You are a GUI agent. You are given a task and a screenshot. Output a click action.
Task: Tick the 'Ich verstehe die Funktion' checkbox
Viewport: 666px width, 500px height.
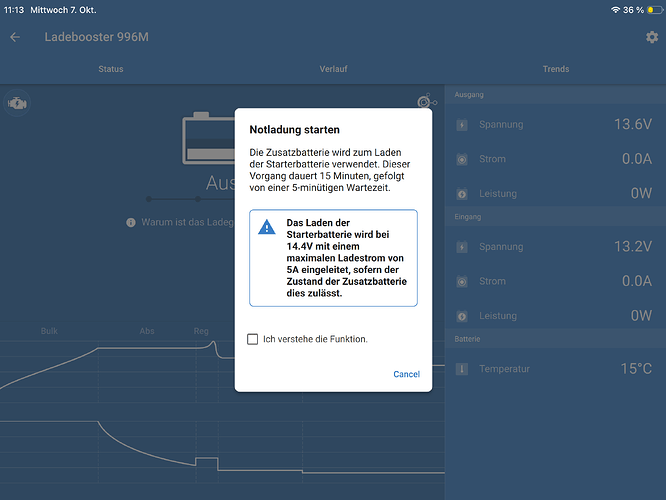252,339
